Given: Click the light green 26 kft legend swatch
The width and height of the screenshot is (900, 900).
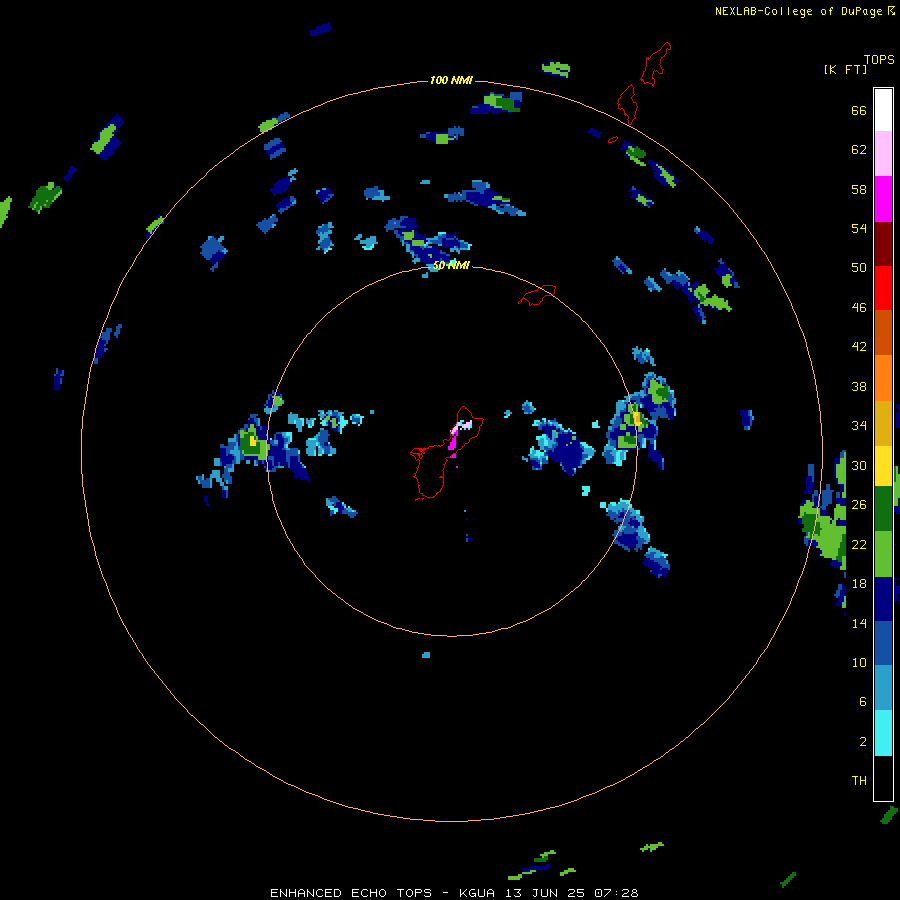Looking at the screenshot, I should point(883,554).
